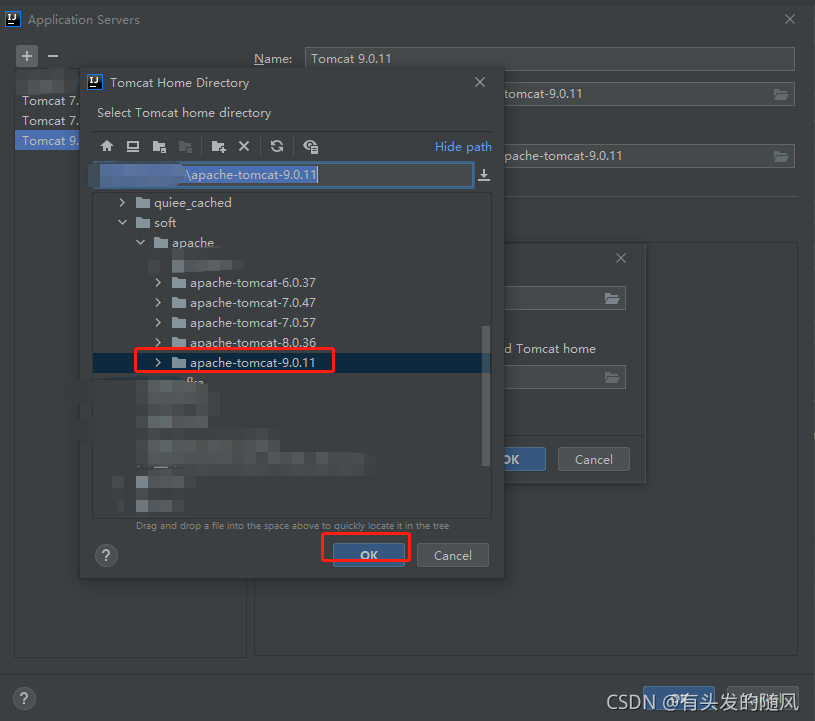Click the file tree vertical scrollbar
The width and height of the screenshot is (815, 721).
(486, 395)
